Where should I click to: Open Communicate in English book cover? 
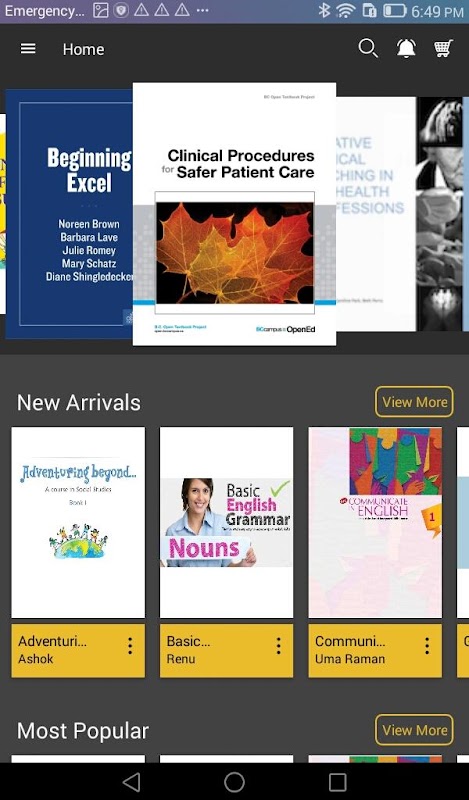point(375,522)
